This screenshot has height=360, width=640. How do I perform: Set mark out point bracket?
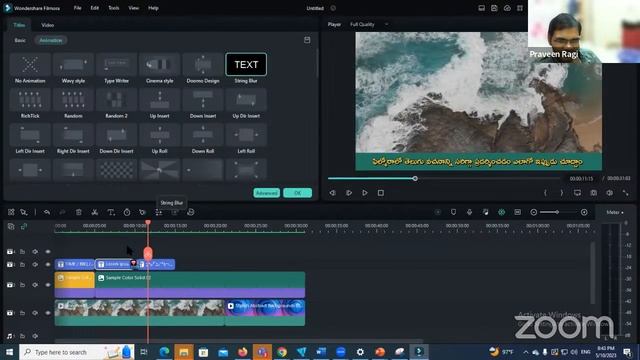(x=562, y=193)
